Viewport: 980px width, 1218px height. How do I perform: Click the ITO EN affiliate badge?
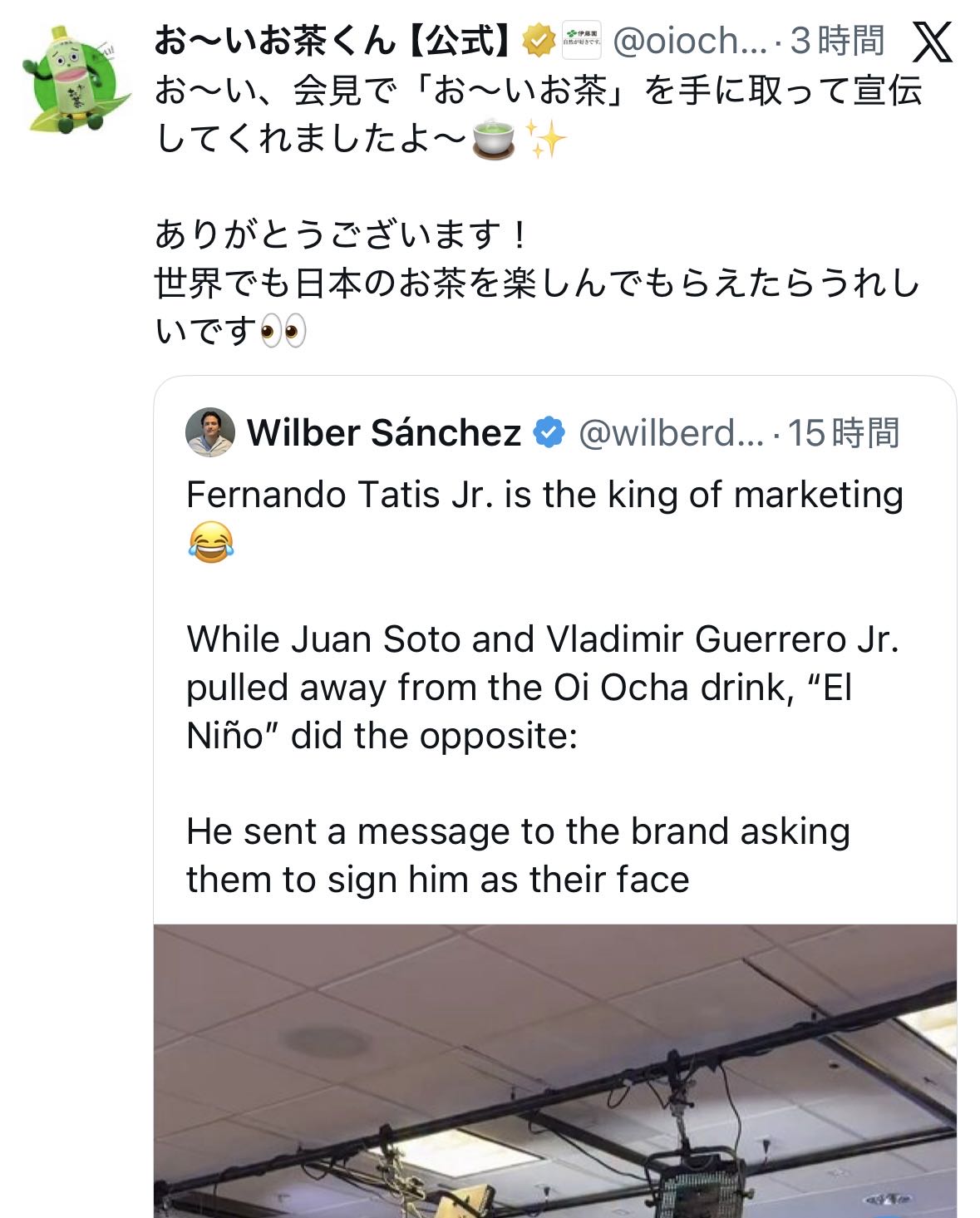coord(582,41)
